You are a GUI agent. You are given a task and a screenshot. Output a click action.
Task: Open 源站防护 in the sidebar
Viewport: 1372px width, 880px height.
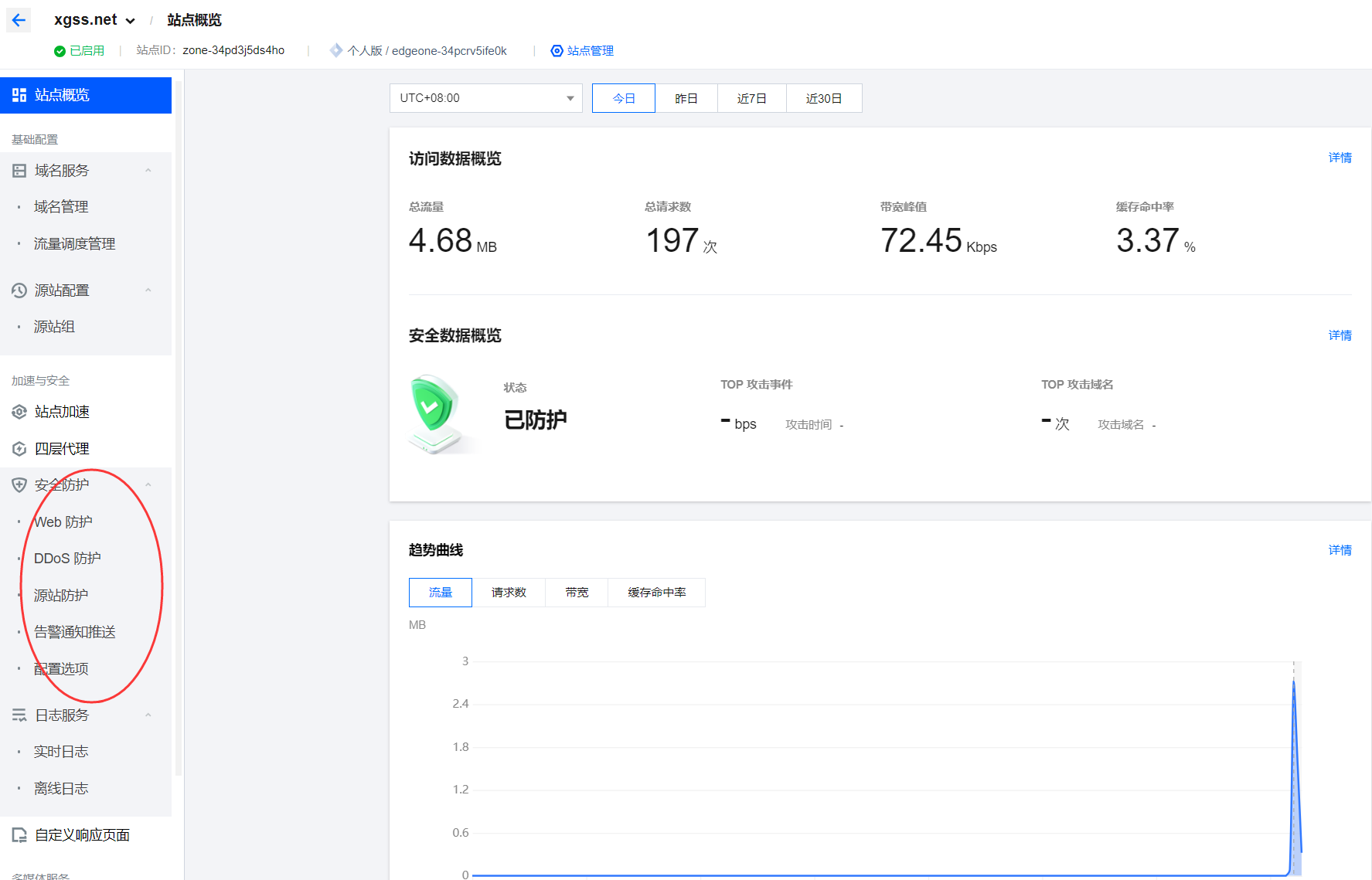tap(61, 596)
